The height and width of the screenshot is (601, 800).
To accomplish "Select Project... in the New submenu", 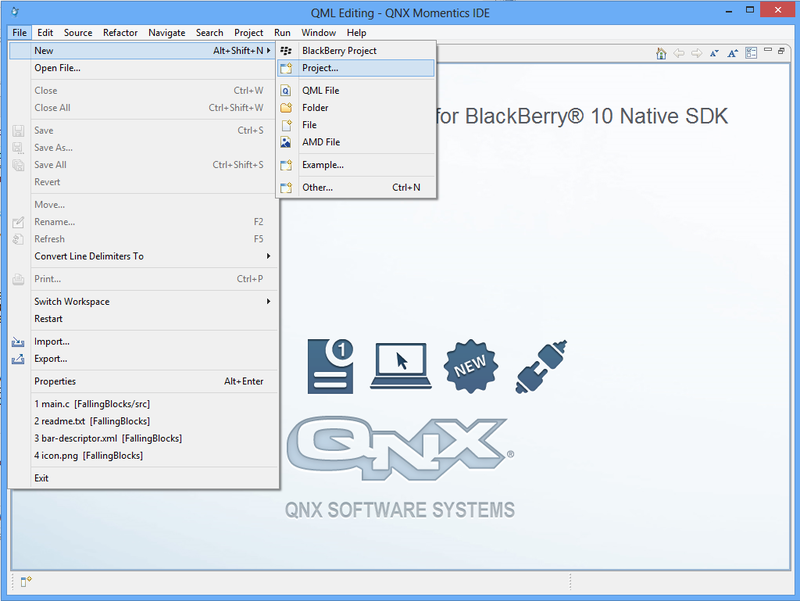I will tap(356, 68).
